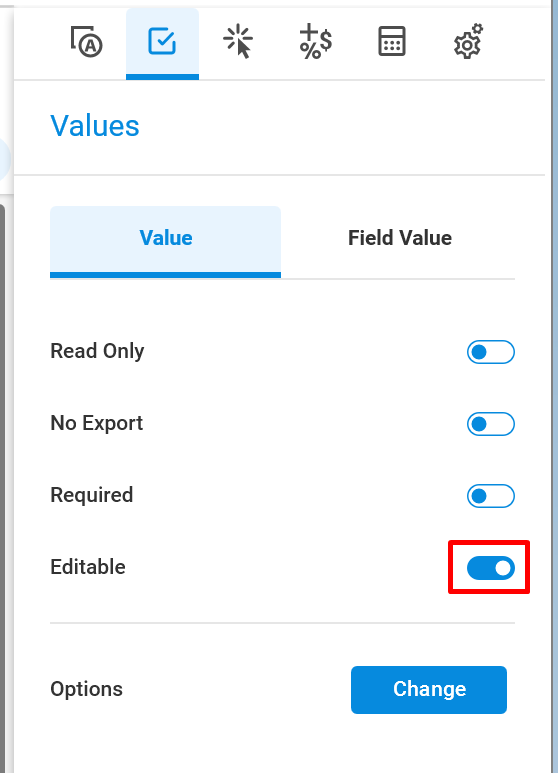Enable the Read Only switch

pyautogui.click(x=490, y=352)
